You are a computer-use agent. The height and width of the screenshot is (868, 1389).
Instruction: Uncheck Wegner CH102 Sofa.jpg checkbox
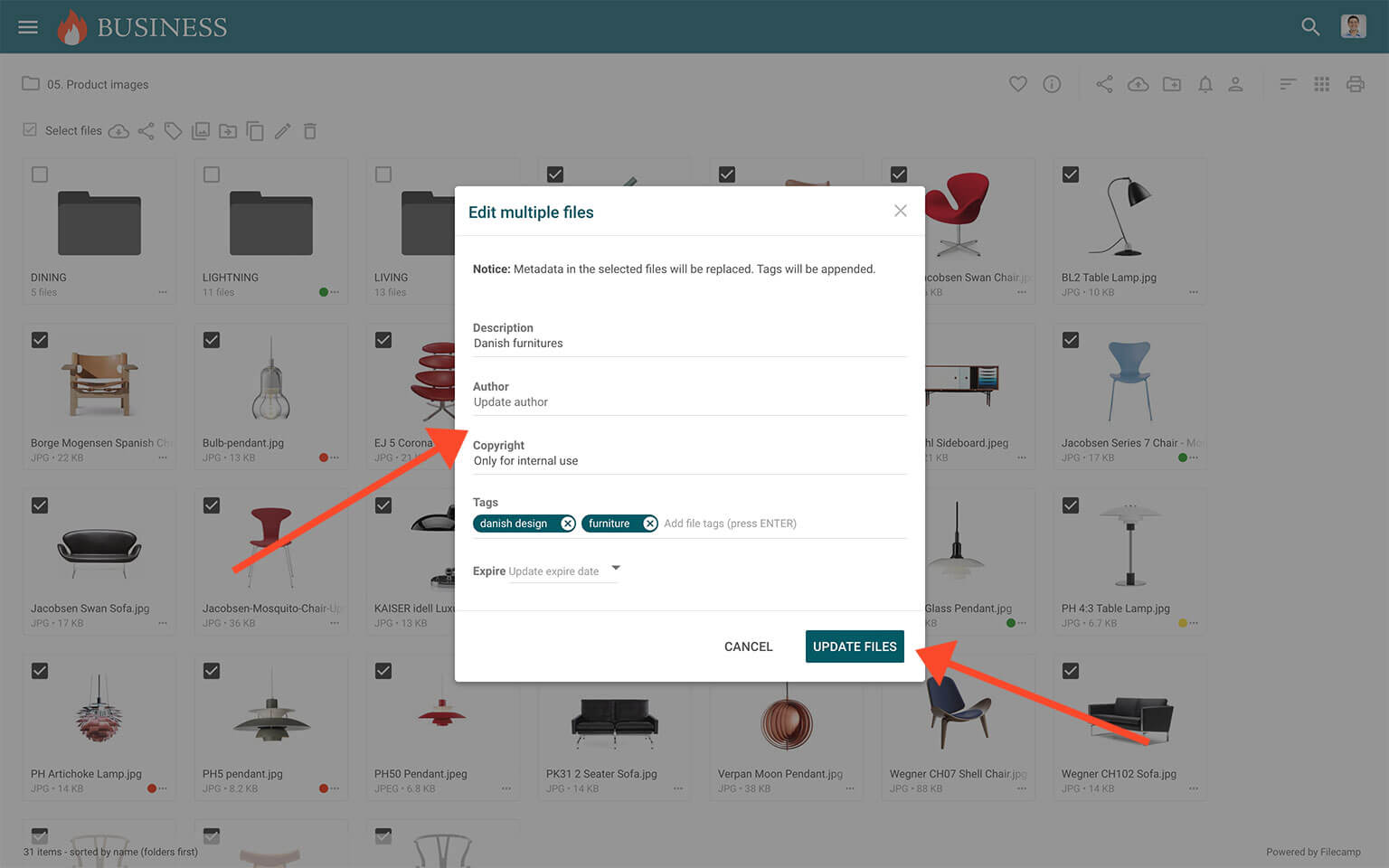1071,671
